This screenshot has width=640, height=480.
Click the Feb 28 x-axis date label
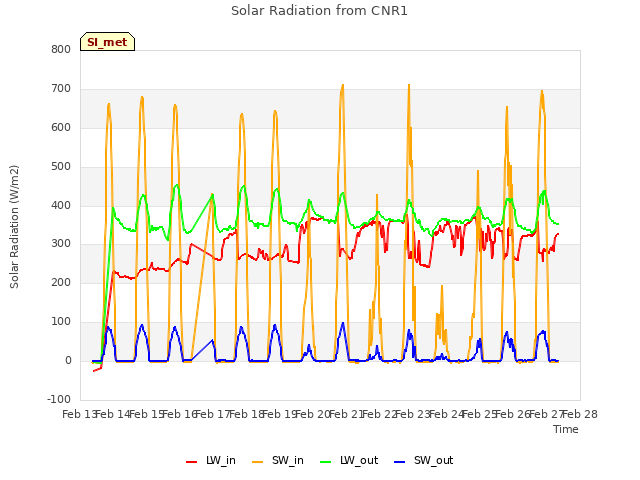580,415
